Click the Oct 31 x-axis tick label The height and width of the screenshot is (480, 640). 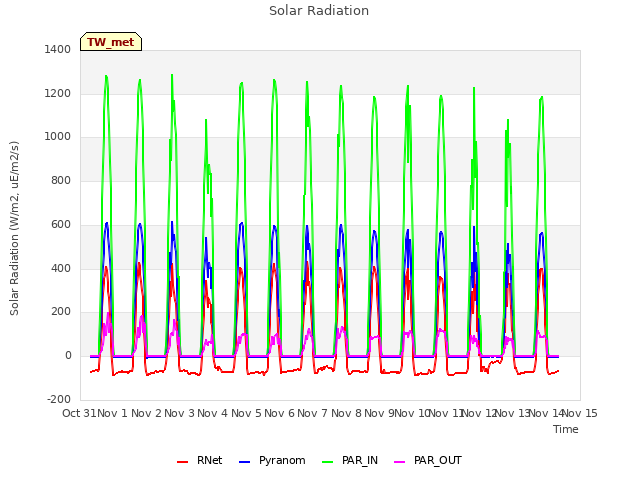(x=79, y=413)
